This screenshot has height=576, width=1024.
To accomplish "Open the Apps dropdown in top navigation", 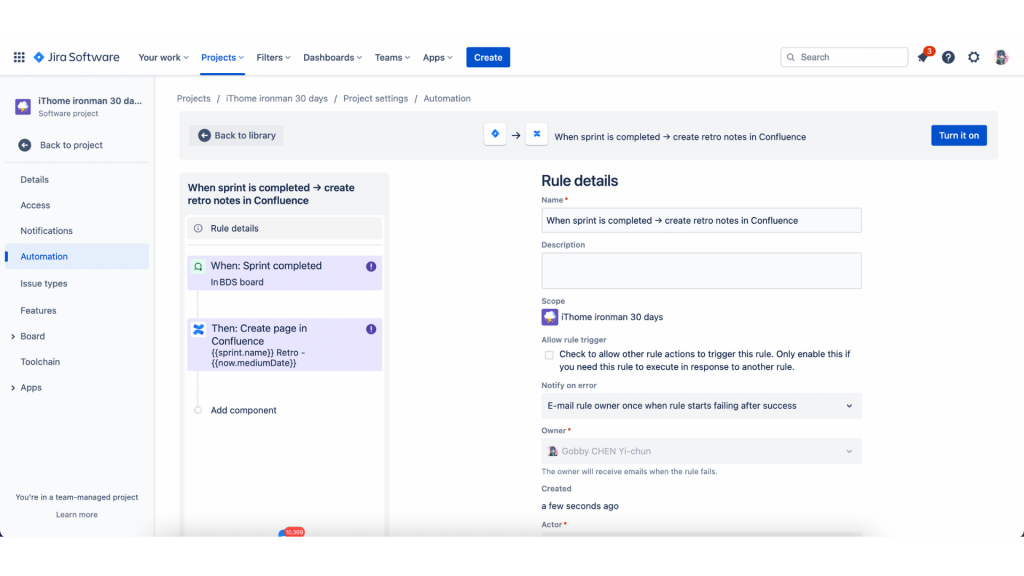I will [437, 57].
